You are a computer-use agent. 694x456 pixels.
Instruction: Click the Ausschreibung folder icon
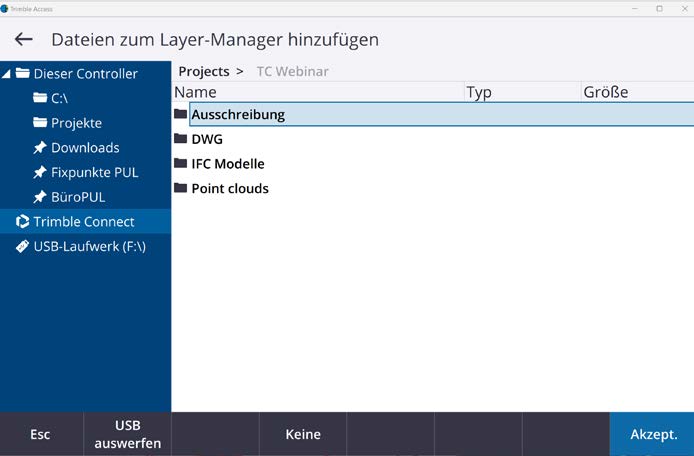181,114
